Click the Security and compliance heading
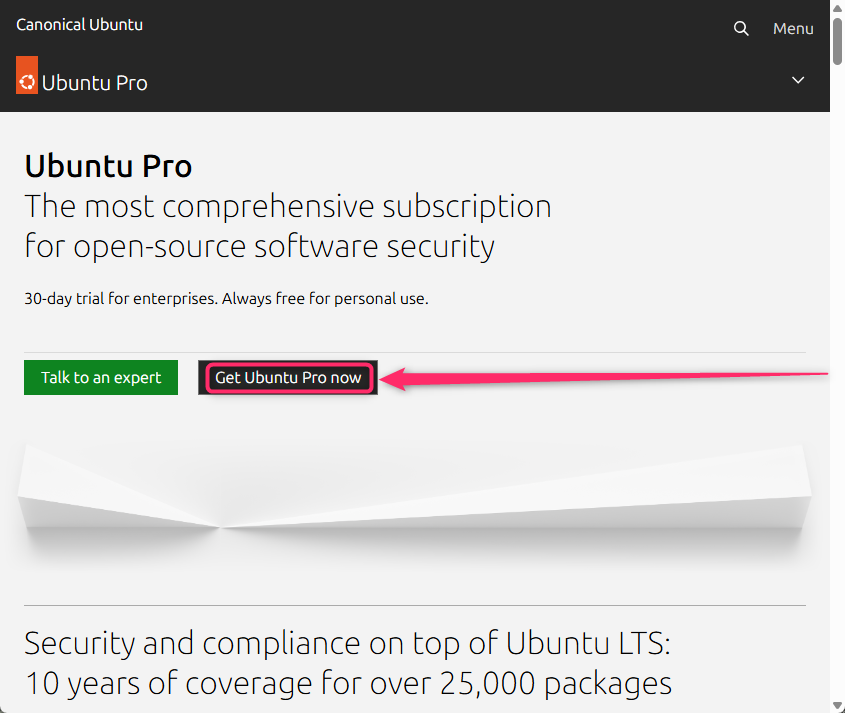 (x=348, y=643)
